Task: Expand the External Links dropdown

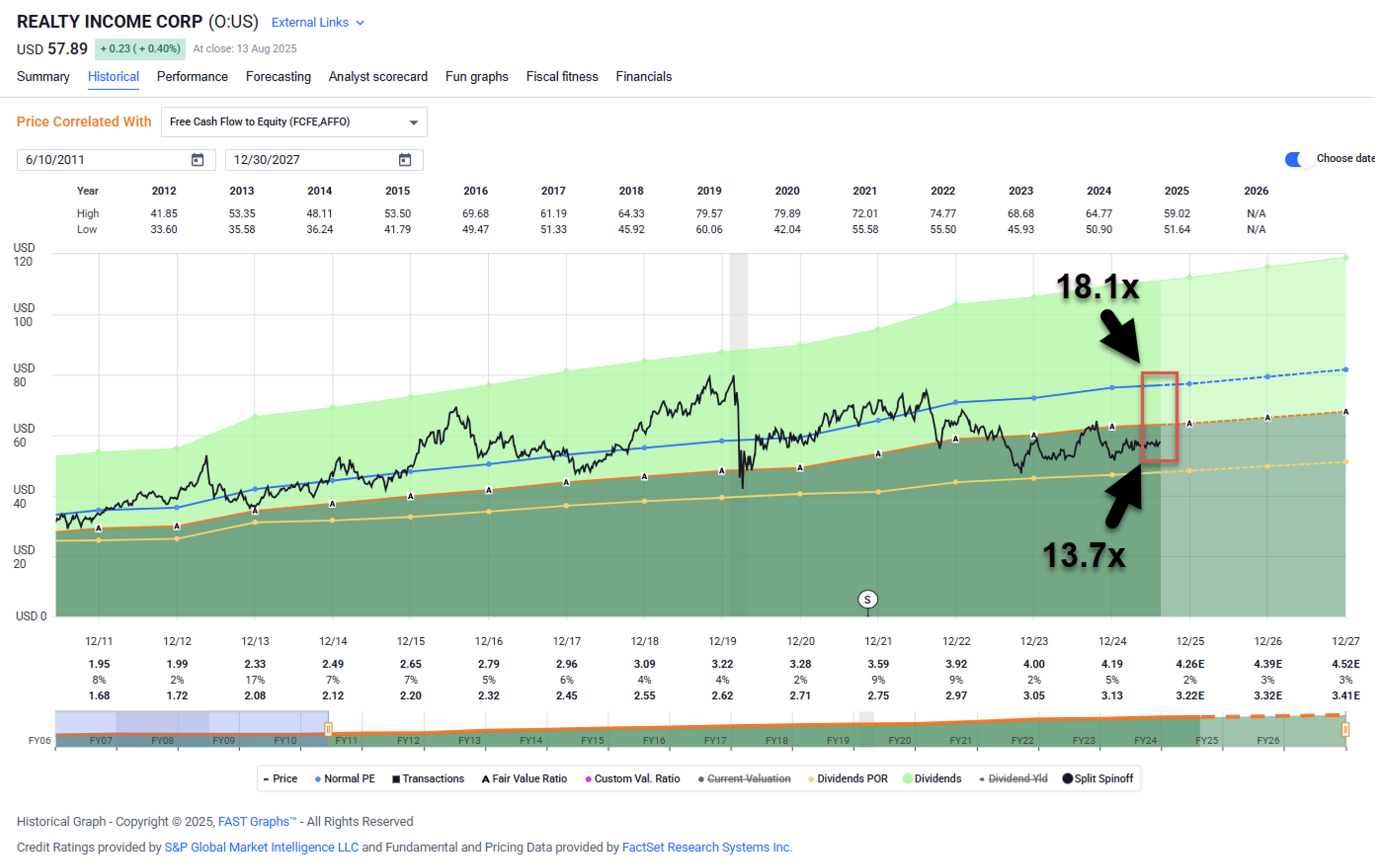Action: point(318,23)
